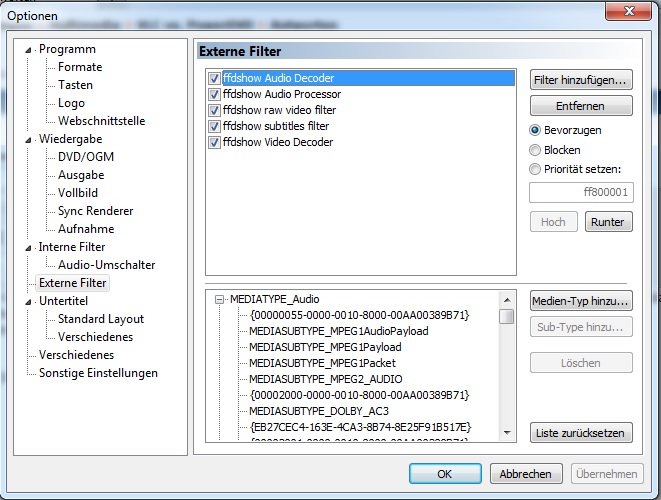
Task: Click the Liste zurücksetzen button
Action: 581,433
